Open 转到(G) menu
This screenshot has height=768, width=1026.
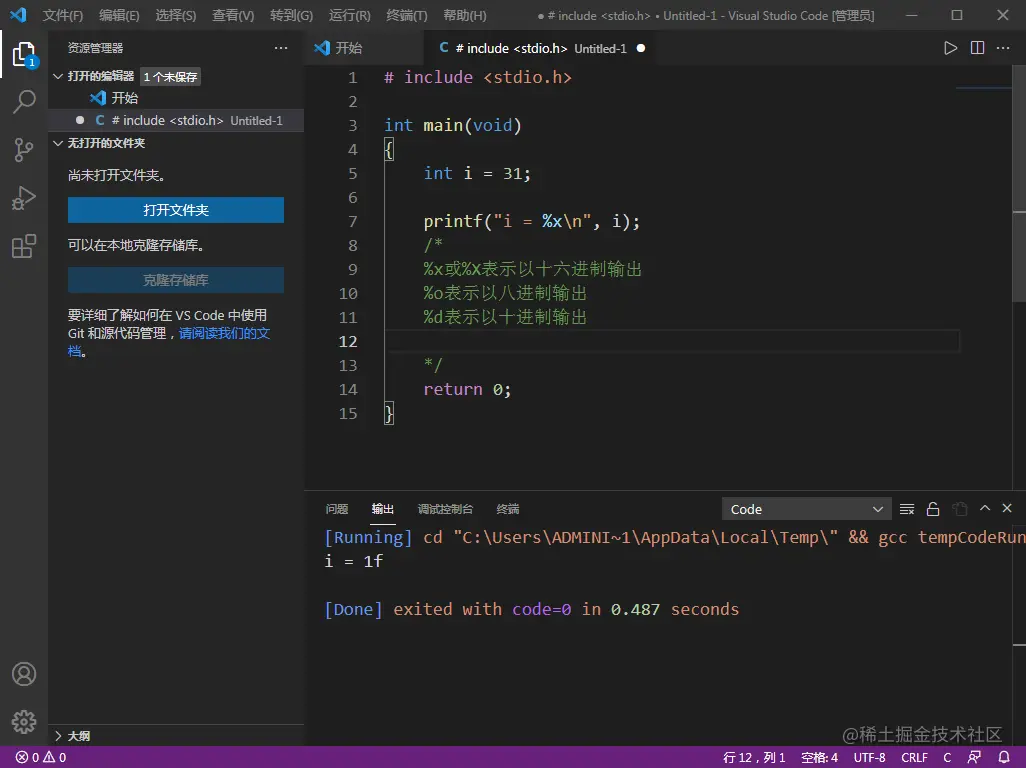[291, 15]
